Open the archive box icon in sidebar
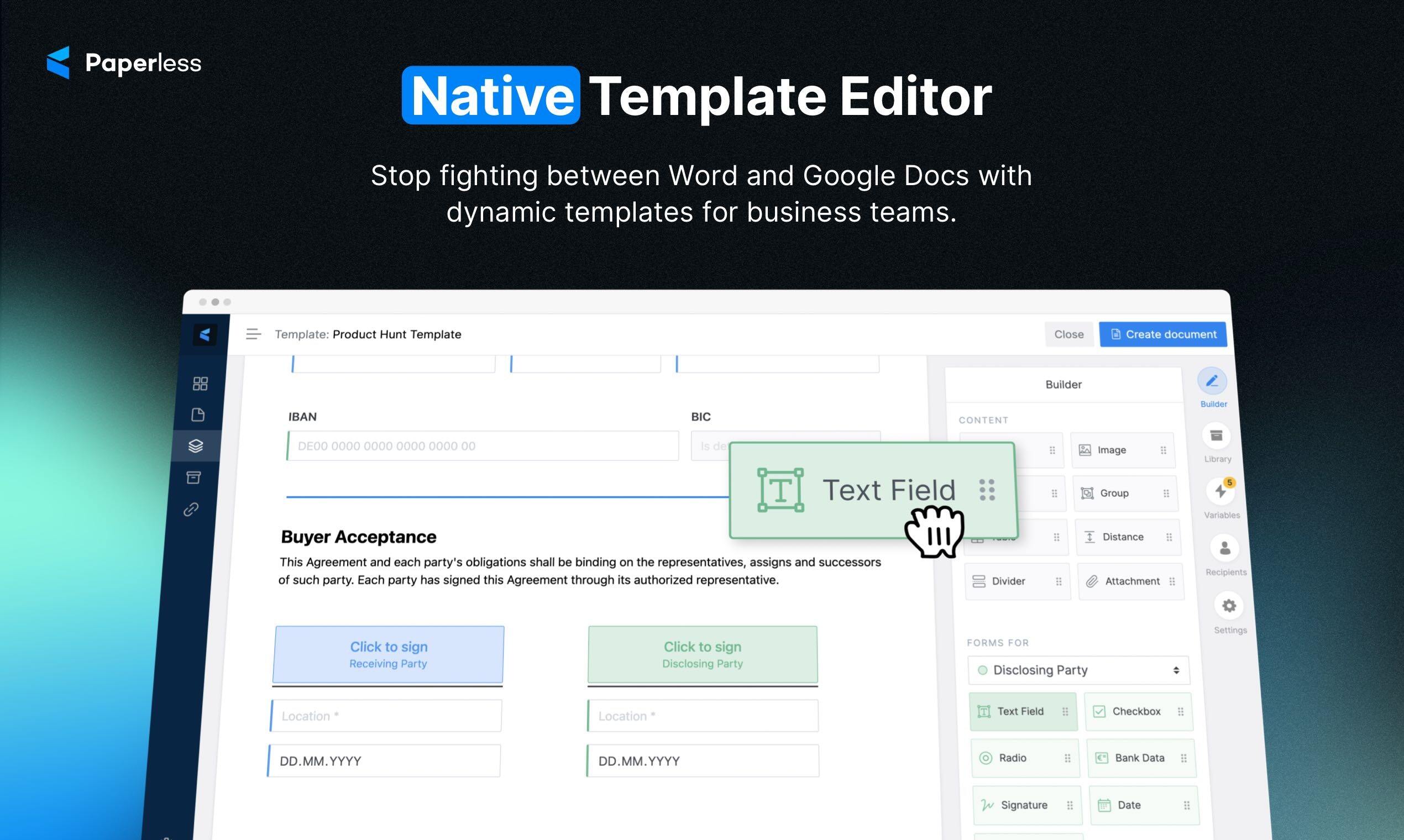This screenshot has height=840, width=1404. (x=193, y=477)
